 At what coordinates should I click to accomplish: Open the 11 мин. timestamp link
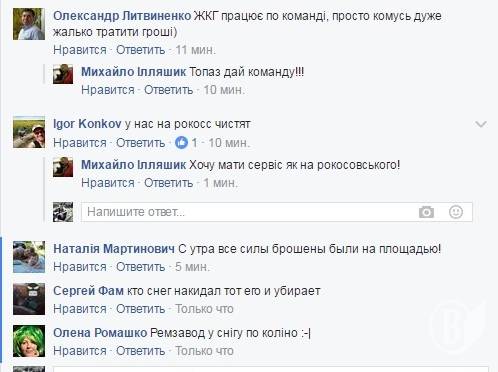[x=196, y=50]
